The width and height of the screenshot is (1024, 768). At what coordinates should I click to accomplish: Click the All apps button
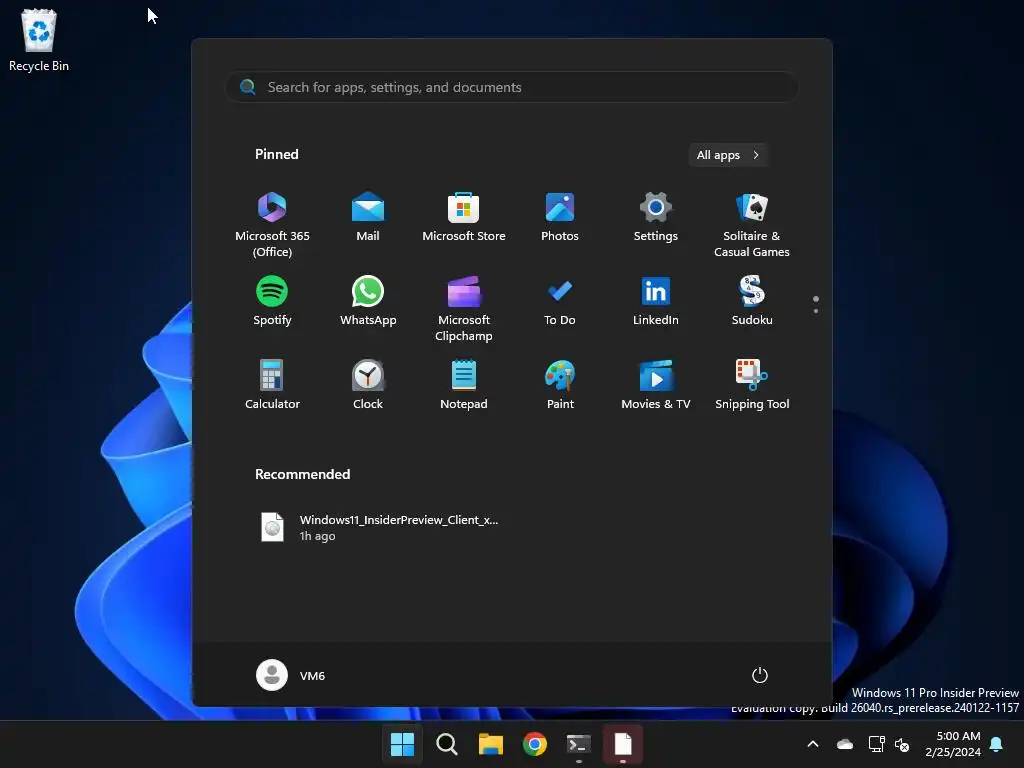click(728, 155)
